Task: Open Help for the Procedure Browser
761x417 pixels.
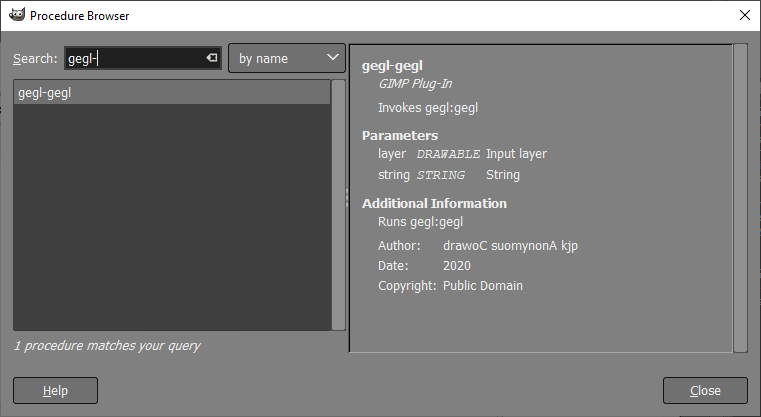Action: [x=55, y=390]
